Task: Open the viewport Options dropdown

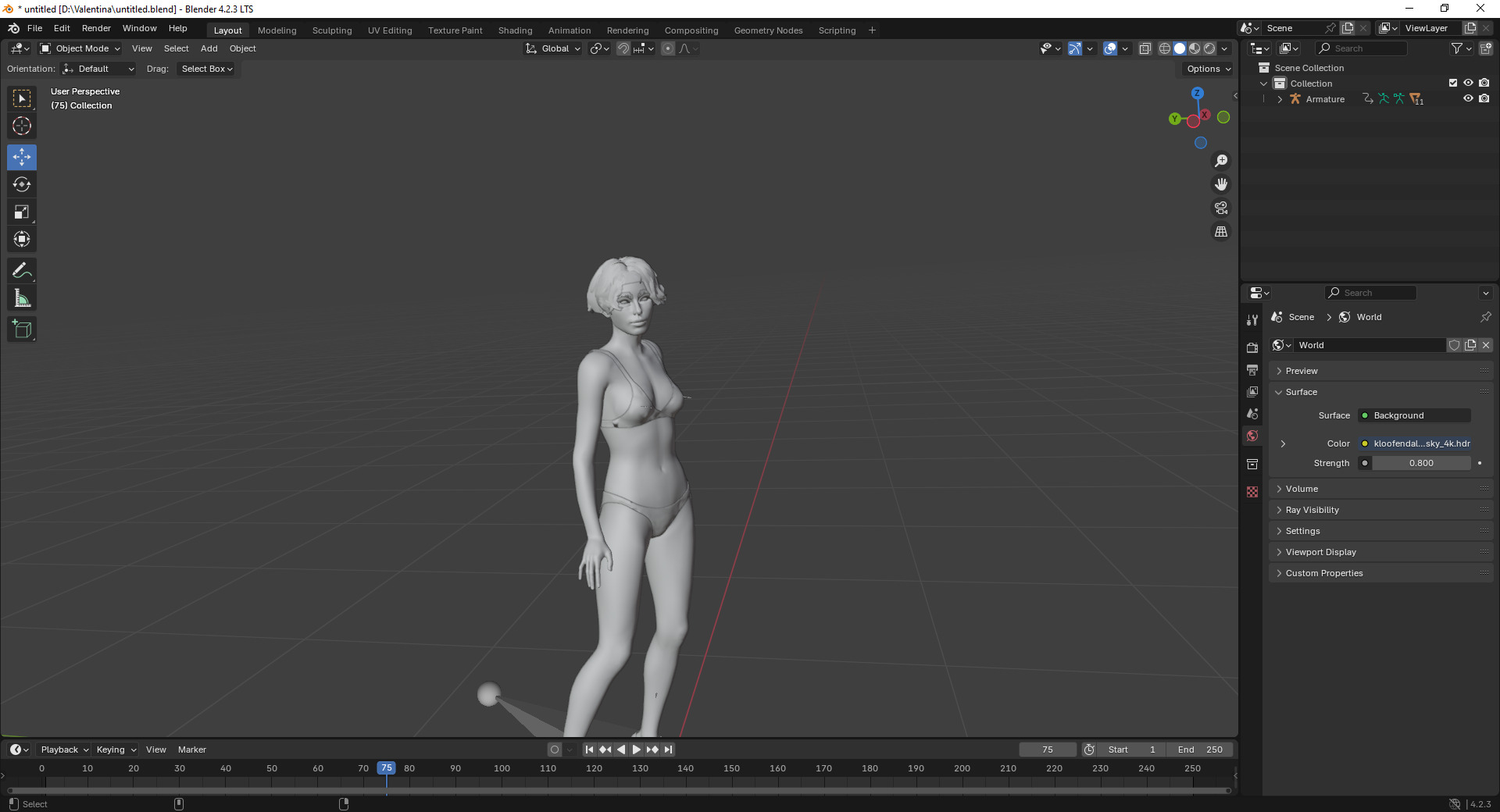Action: tap(1208, 69)
